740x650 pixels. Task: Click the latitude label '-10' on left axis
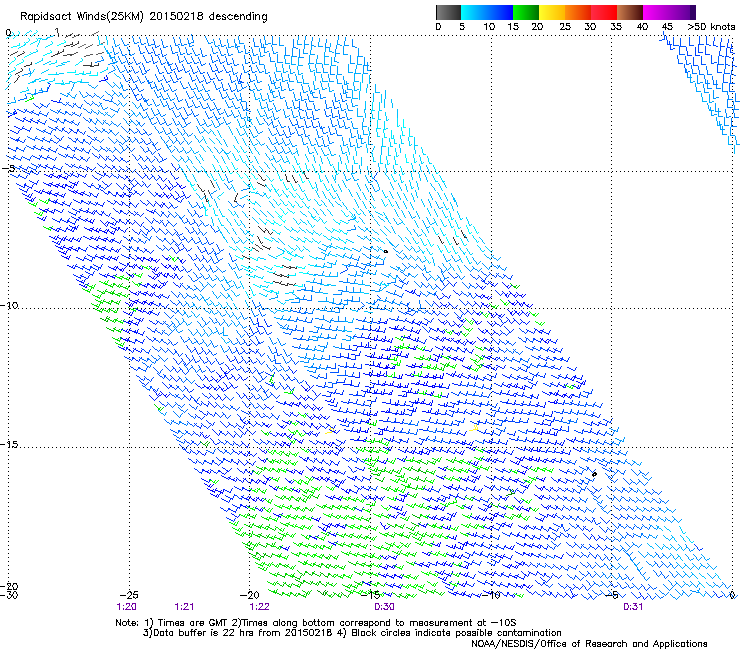click(x=9, y=305)
